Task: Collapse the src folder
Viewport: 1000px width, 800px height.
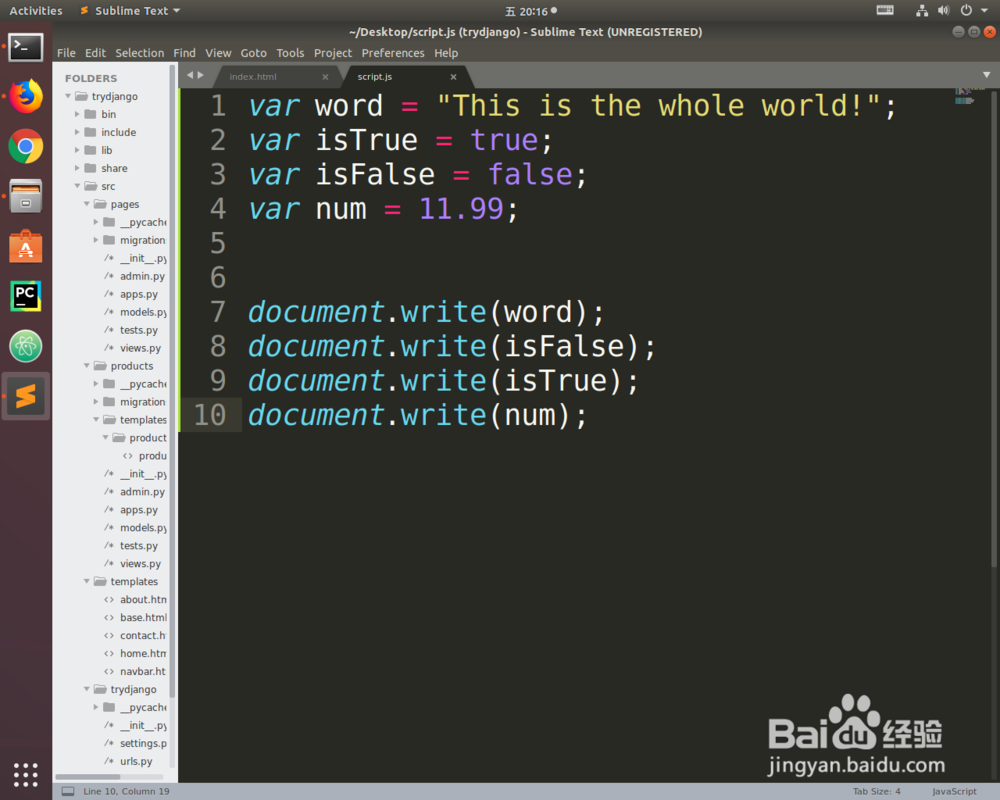Action: pyautogui.click(x=77, y=186)
